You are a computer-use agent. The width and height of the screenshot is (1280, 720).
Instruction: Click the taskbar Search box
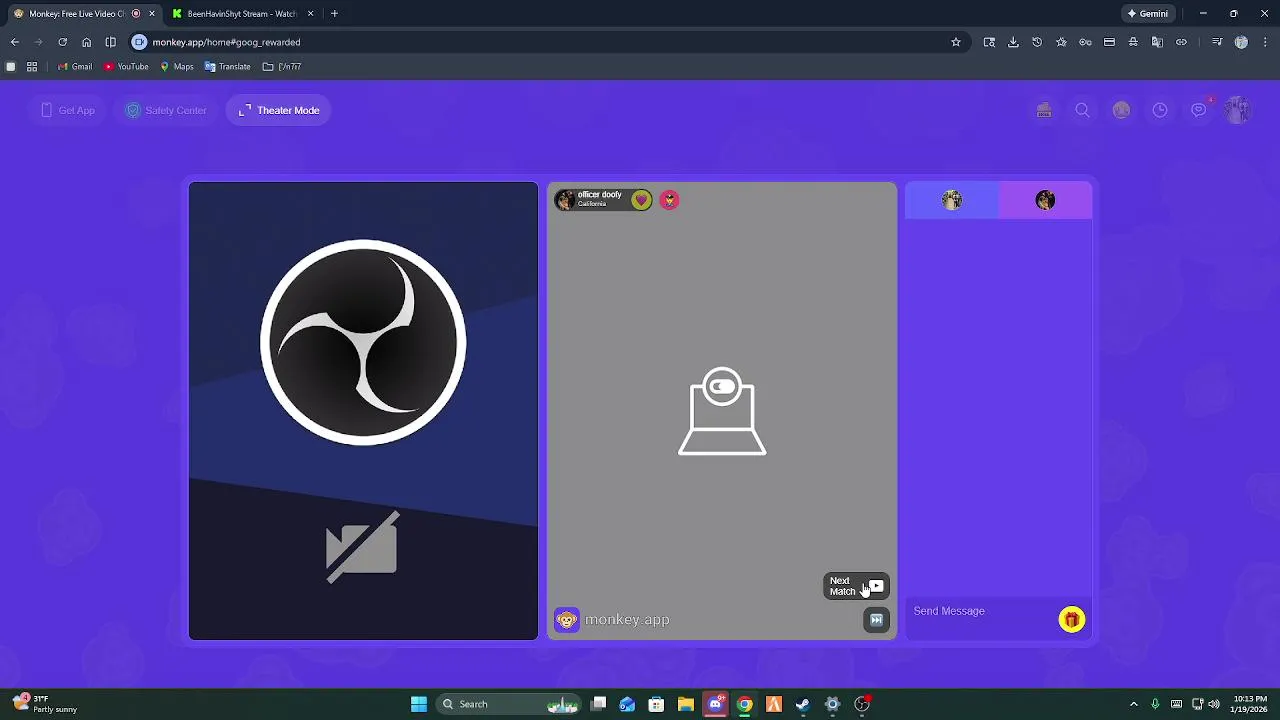click(509, 704)
